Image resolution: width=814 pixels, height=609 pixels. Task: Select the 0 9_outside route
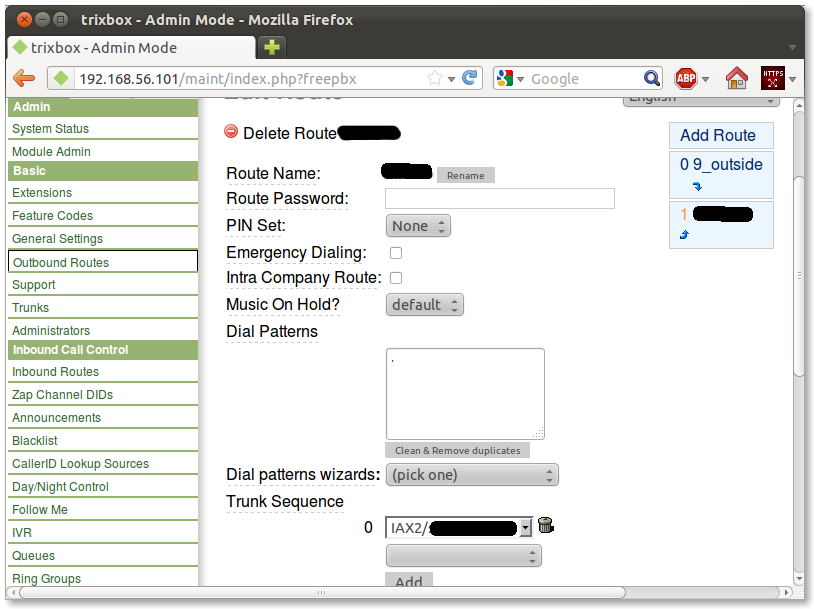721,165
